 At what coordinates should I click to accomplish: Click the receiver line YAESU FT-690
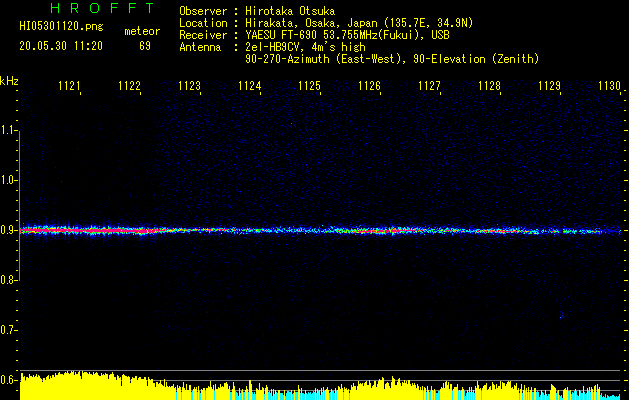pos(347,35)
